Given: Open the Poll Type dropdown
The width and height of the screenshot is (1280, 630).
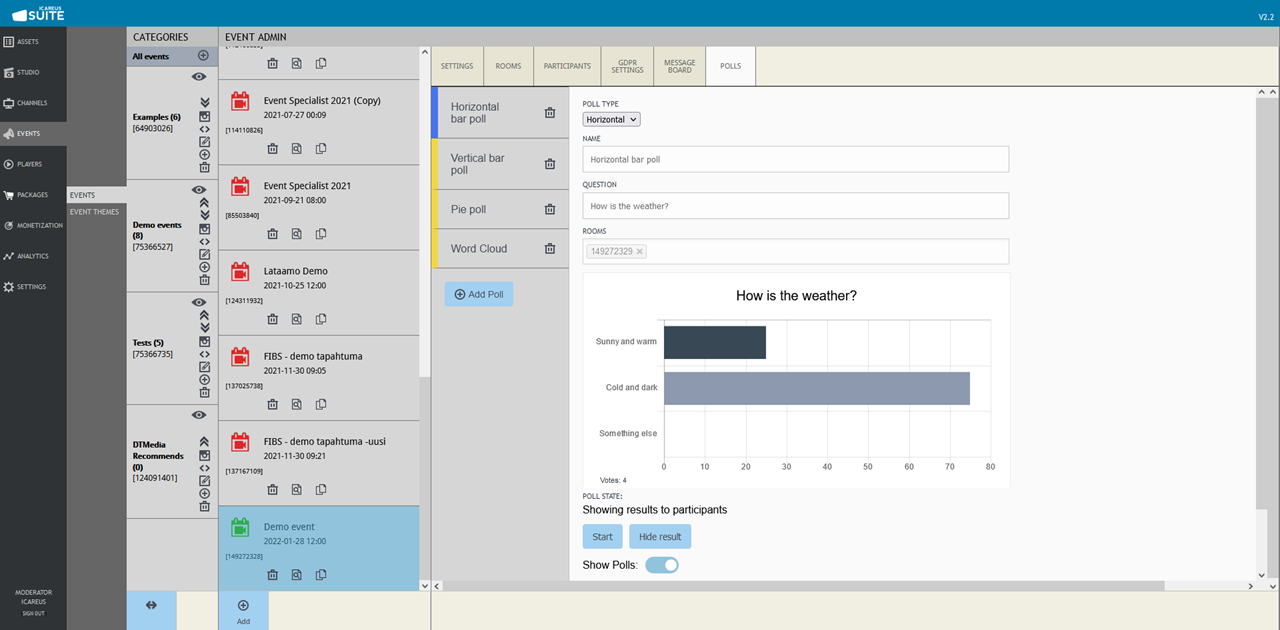Looking at the screenshot, I should (x=611, y=119).
